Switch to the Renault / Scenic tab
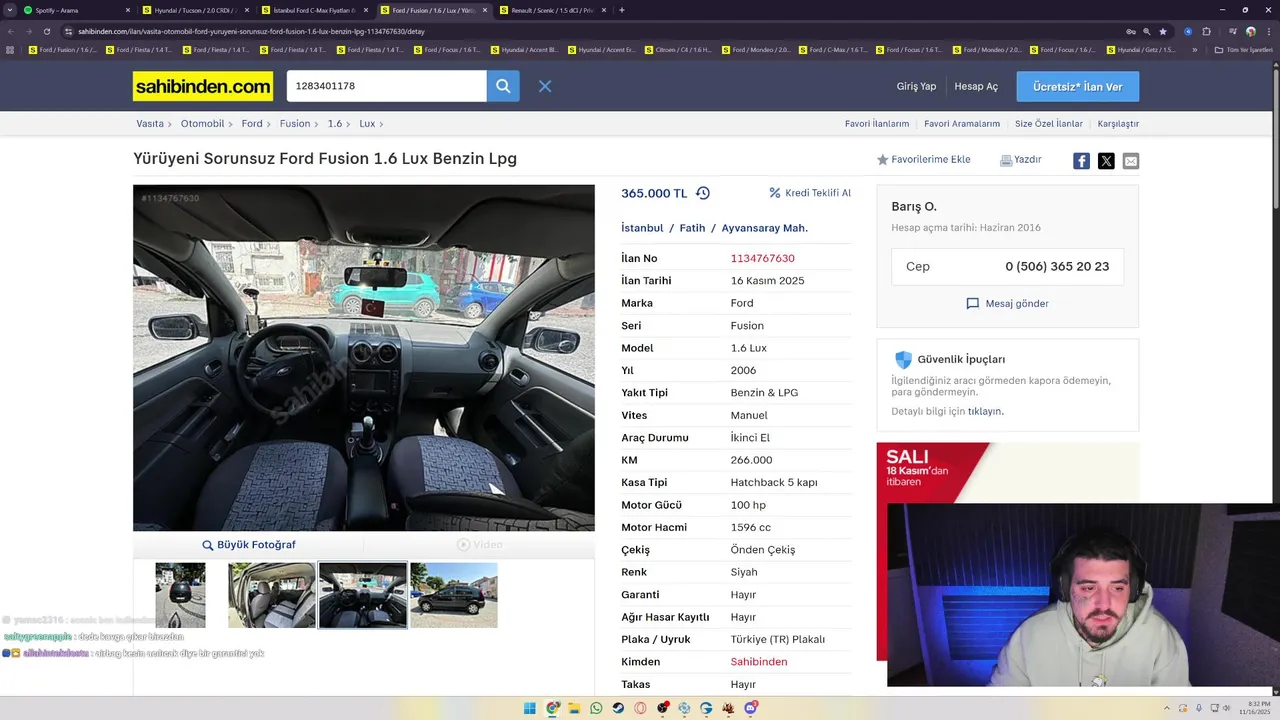Image resolution: width=1280 pixels, height=720 pixels. (552, 10)
